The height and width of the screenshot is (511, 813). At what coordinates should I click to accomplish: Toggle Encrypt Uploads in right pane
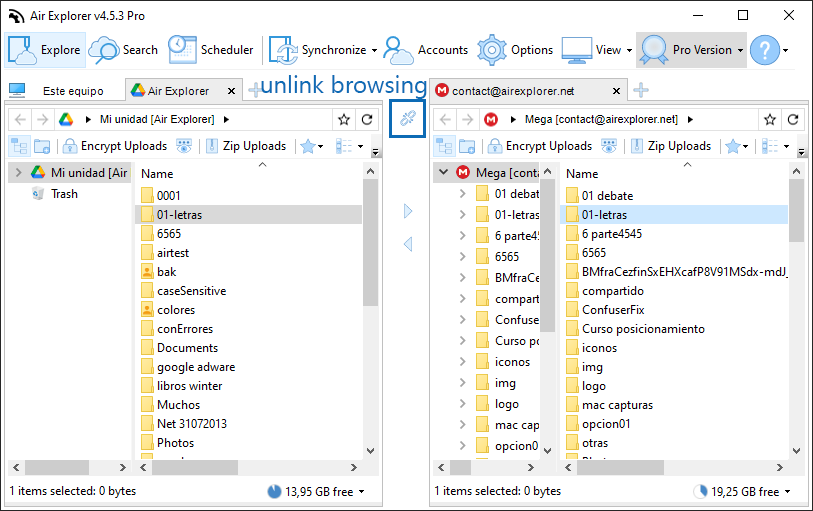pyautogui.click(x=540, y=146)
